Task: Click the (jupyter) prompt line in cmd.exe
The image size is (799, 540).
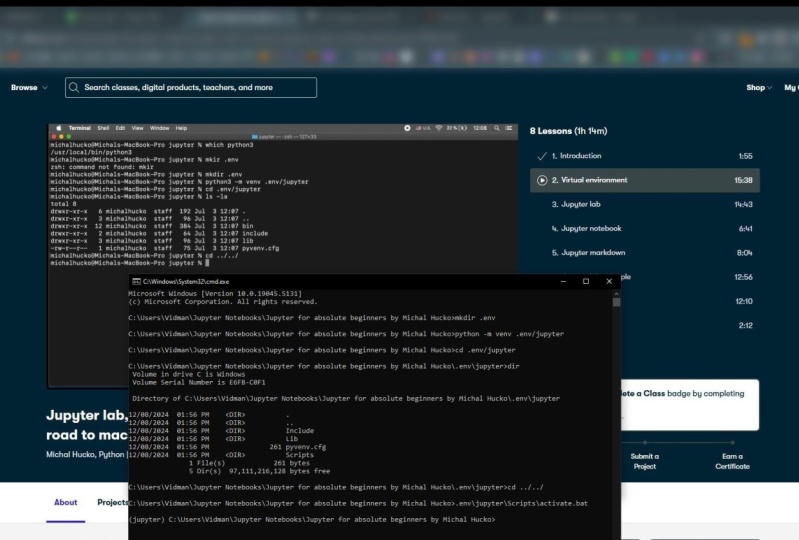Action: point(312,520)
